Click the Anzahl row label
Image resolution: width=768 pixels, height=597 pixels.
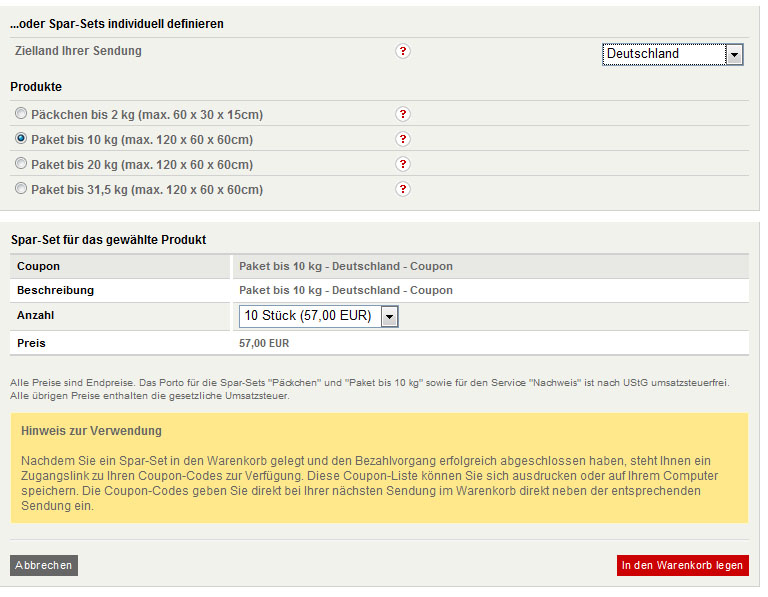(35, 315)
